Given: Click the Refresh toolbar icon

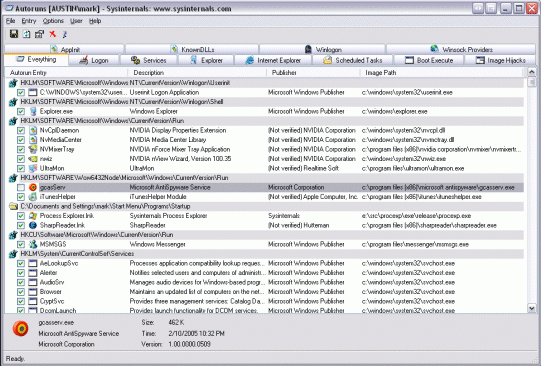Looking at the screenshot, I should [x=27, y=34].
